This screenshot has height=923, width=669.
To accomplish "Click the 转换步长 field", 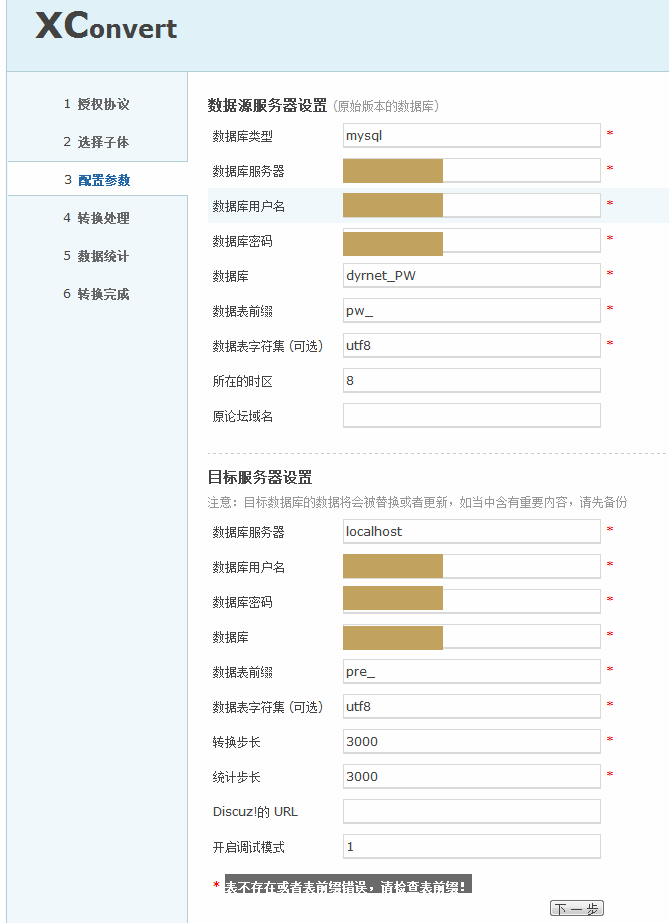I will (x=471, y=741).
